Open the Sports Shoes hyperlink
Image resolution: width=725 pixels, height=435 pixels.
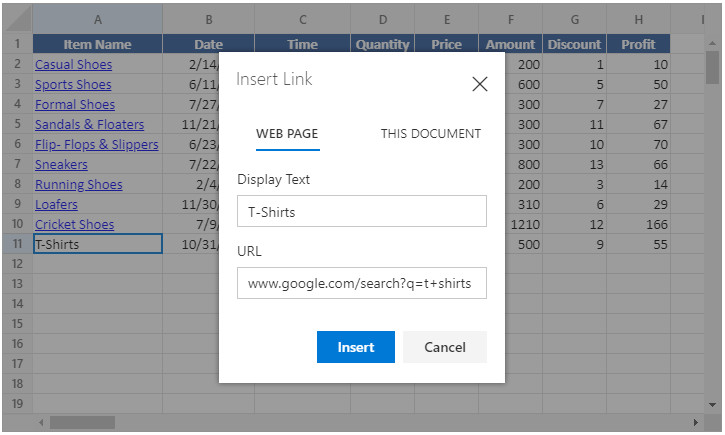73,85
